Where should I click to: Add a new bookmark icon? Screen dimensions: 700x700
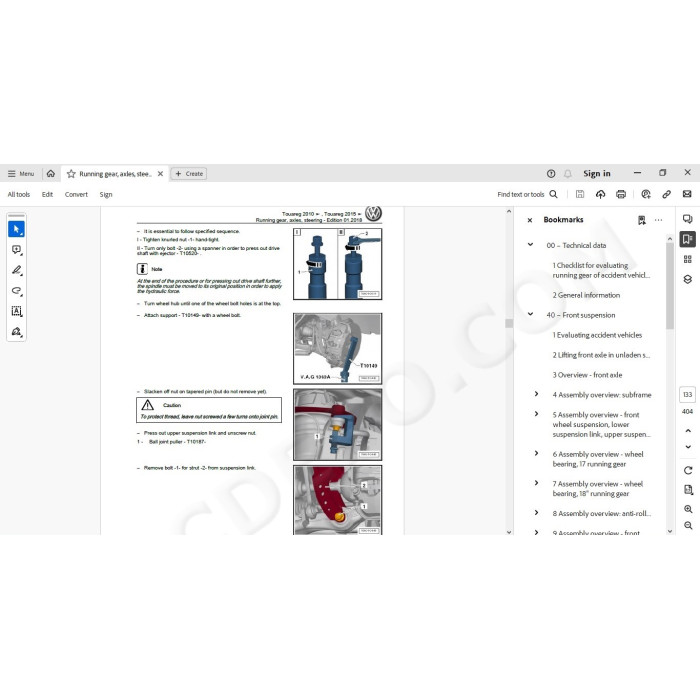[x=642, y=220]
